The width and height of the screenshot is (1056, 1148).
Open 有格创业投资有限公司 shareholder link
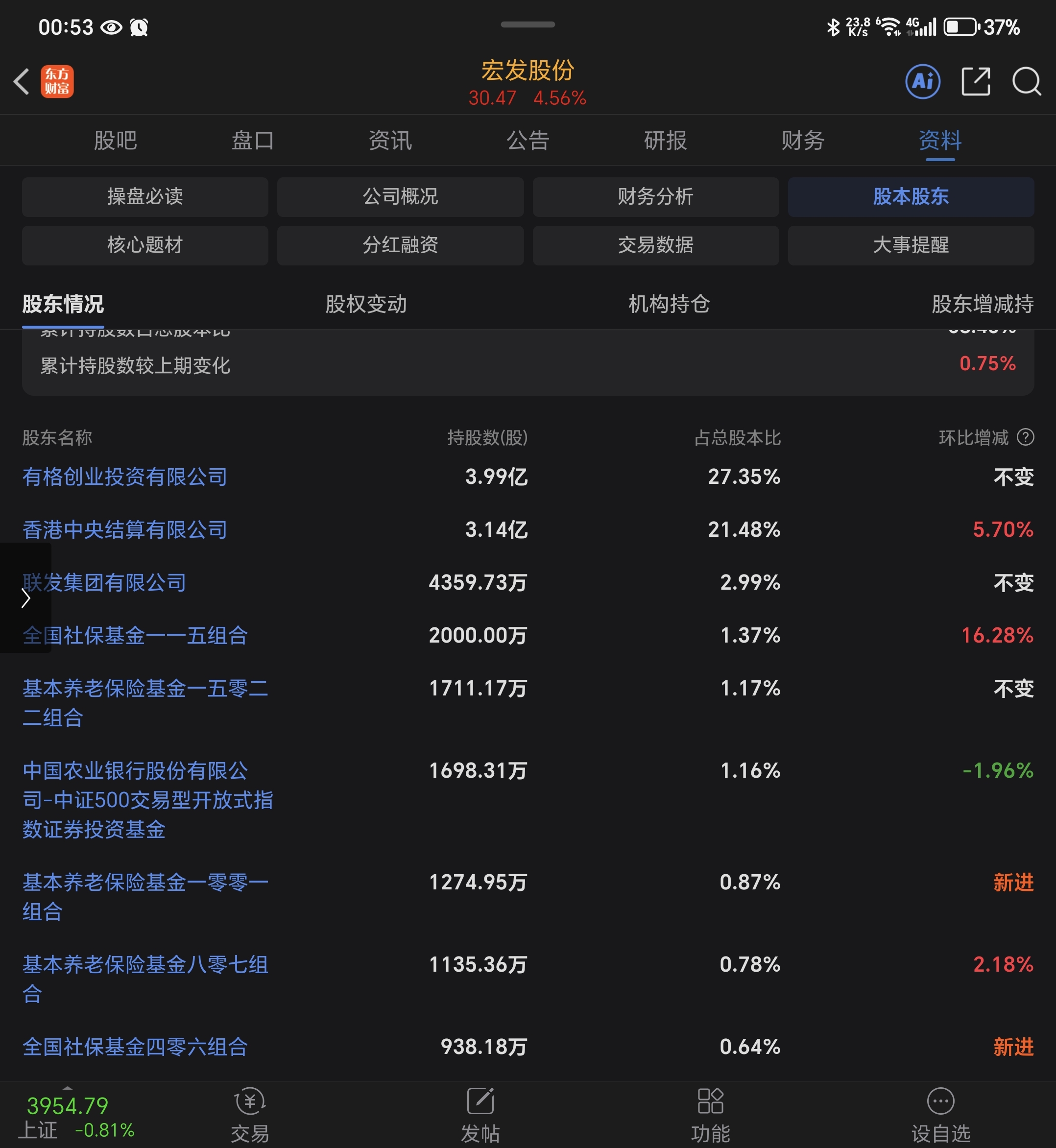coord(124,477)
